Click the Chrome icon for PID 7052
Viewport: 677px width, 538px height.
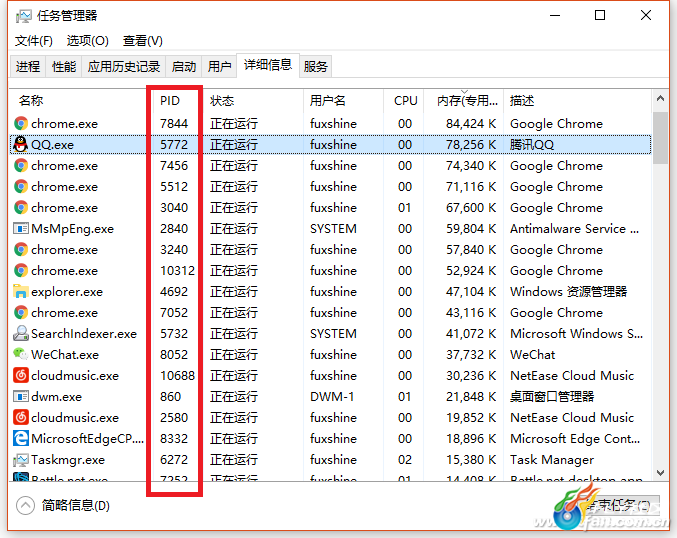click(x=21, y=313)
